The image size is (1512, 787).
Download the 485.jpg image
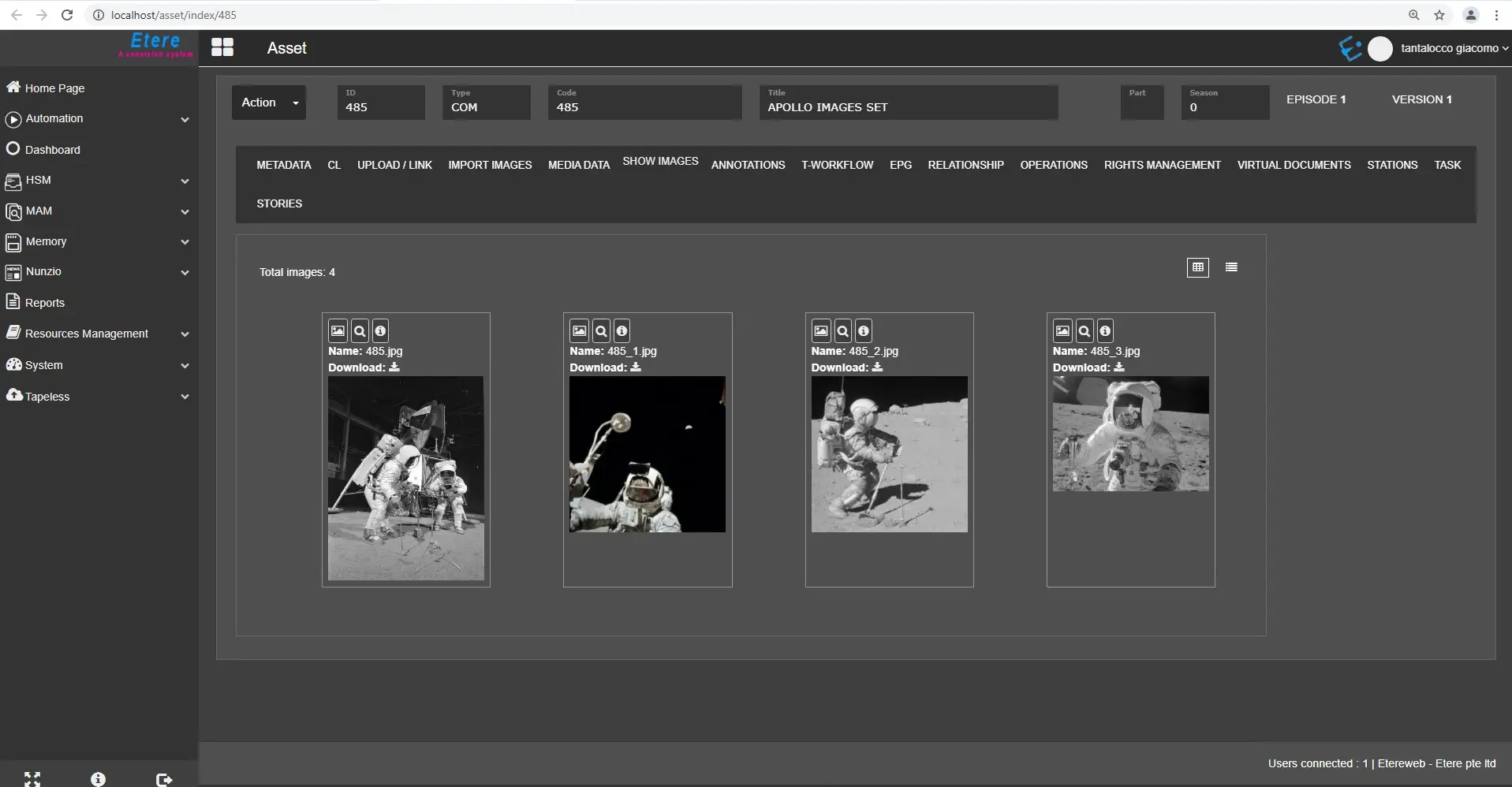click(x=394, y=367)
